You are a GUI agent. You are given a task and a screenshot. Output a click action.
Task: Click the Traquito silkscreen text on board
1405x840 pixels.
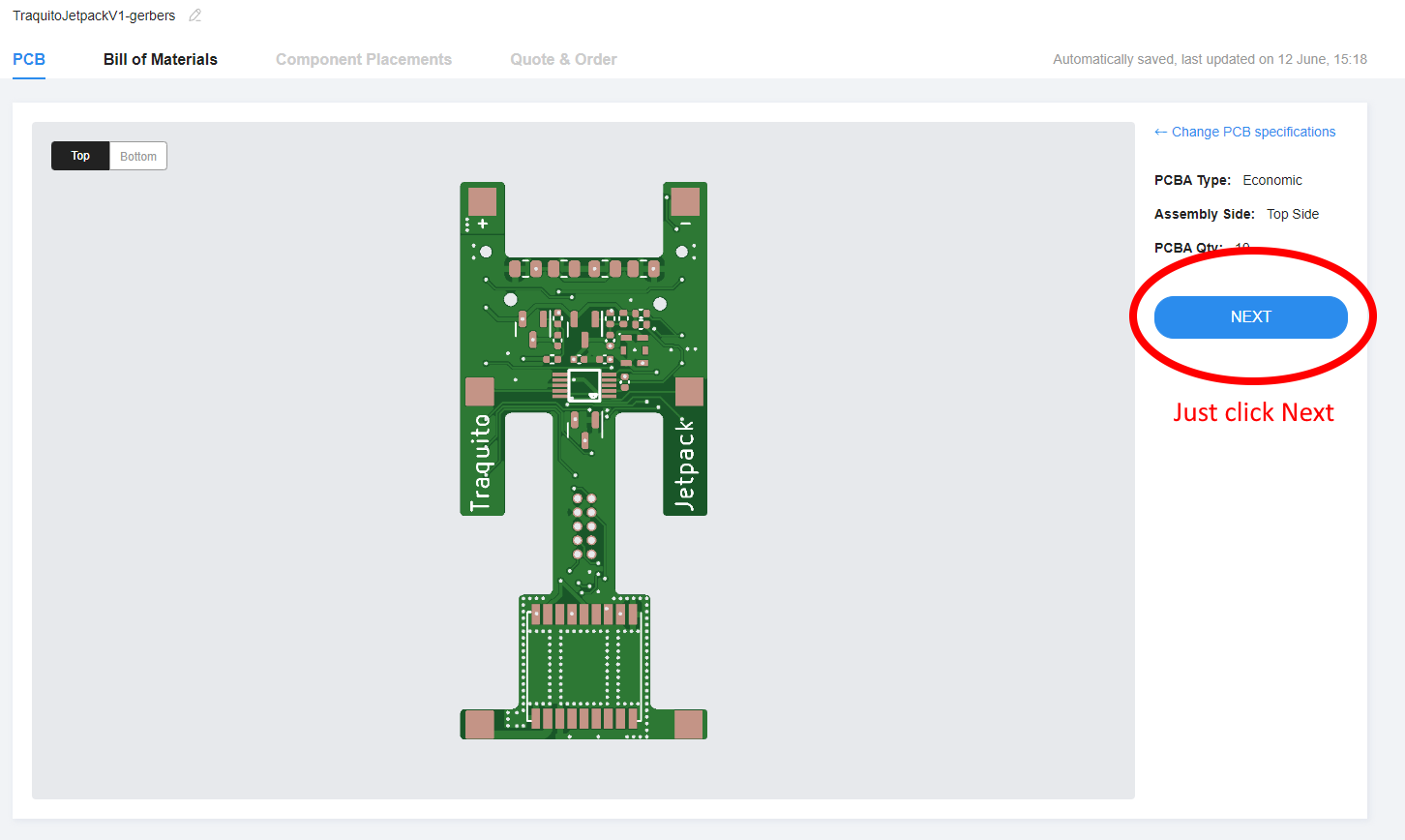pos(481,463)
